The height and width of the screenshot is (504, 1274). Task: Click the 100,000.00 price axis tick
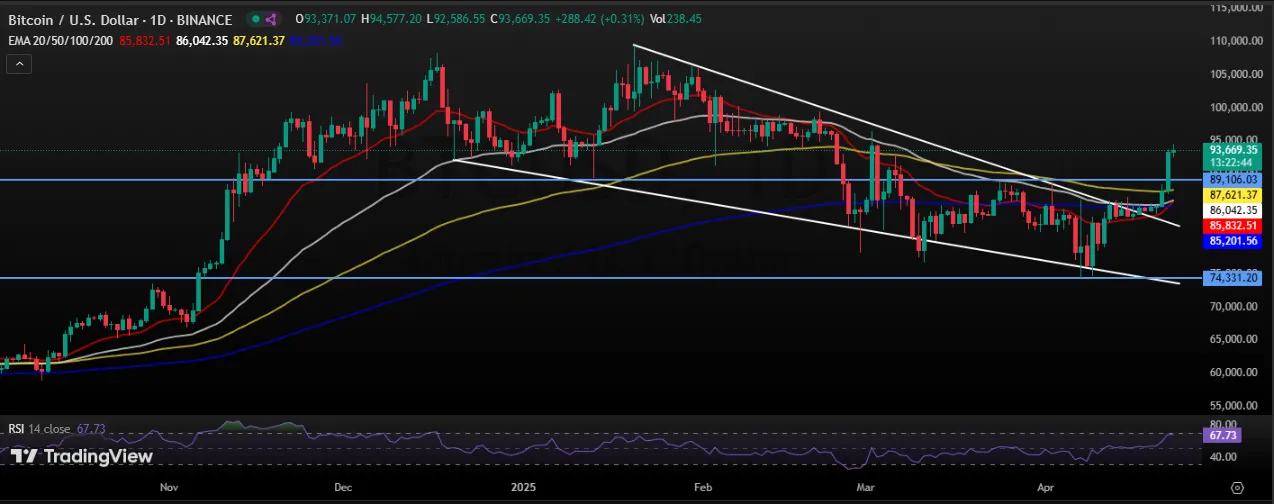click(1237, 107)
